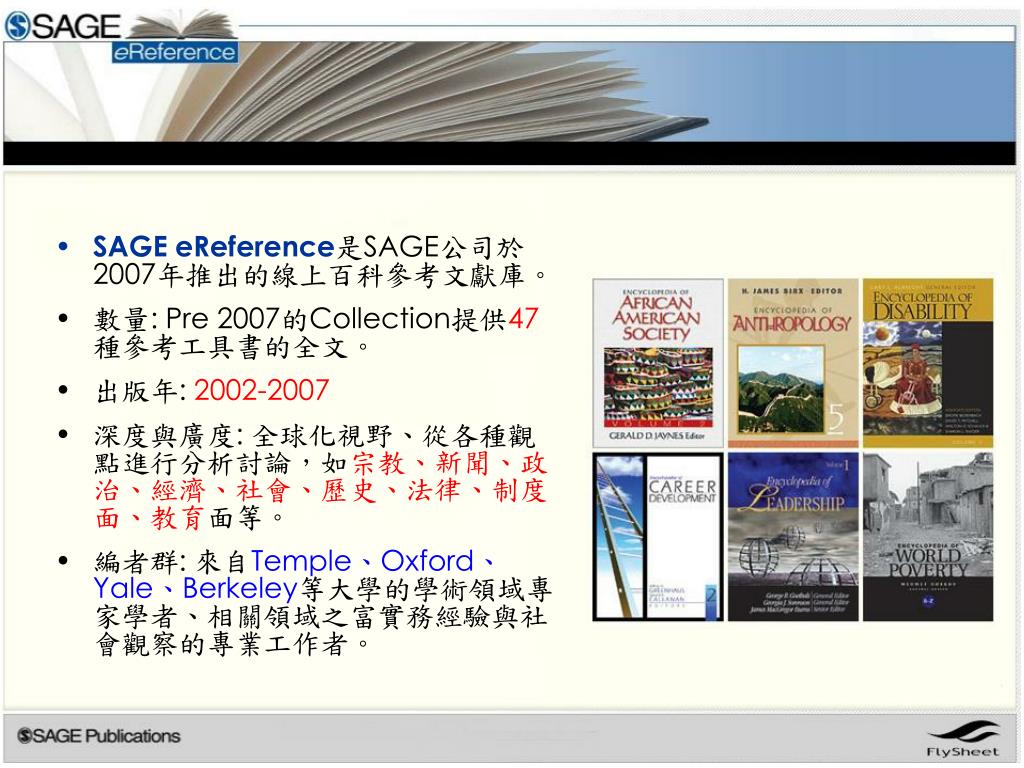Click the label '編者群'

coord(135,562)
